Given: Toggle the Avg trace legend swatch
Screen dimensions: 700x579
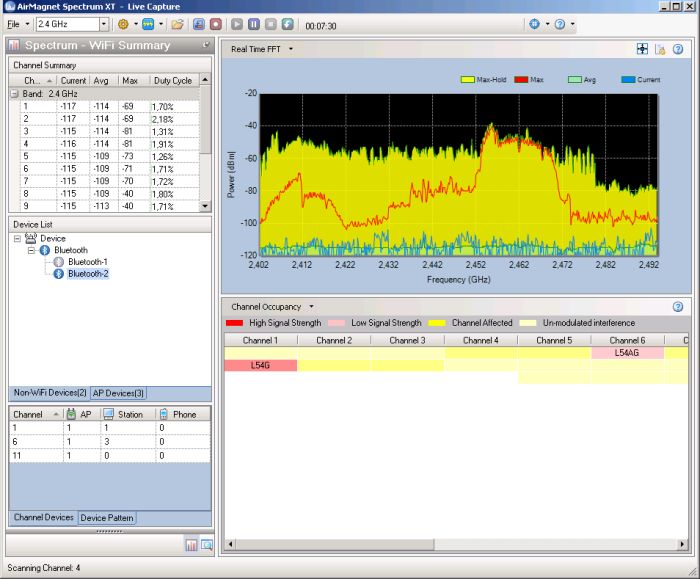Looking at the screenshot, I should pyautogui.click(x=574, y=79).
